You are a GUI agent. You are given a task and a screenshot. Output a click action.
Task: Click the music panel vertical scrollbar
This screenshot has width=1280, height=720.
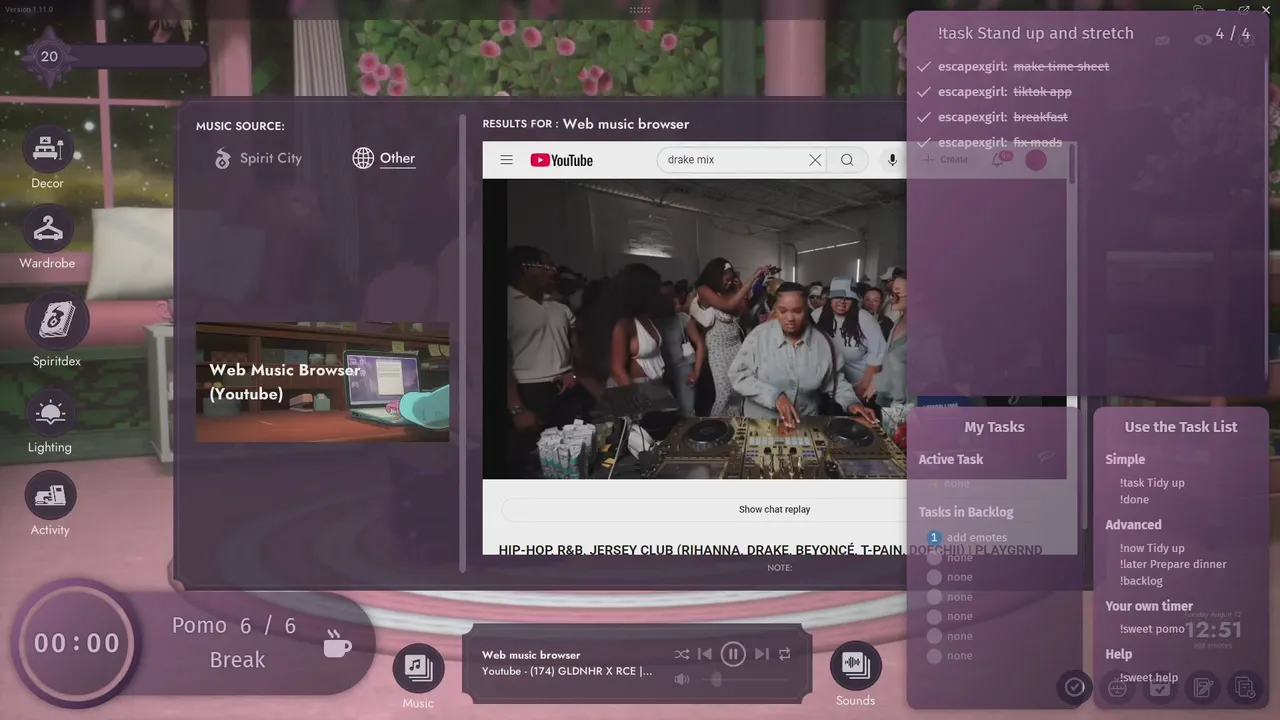click(x=463, y=343)
